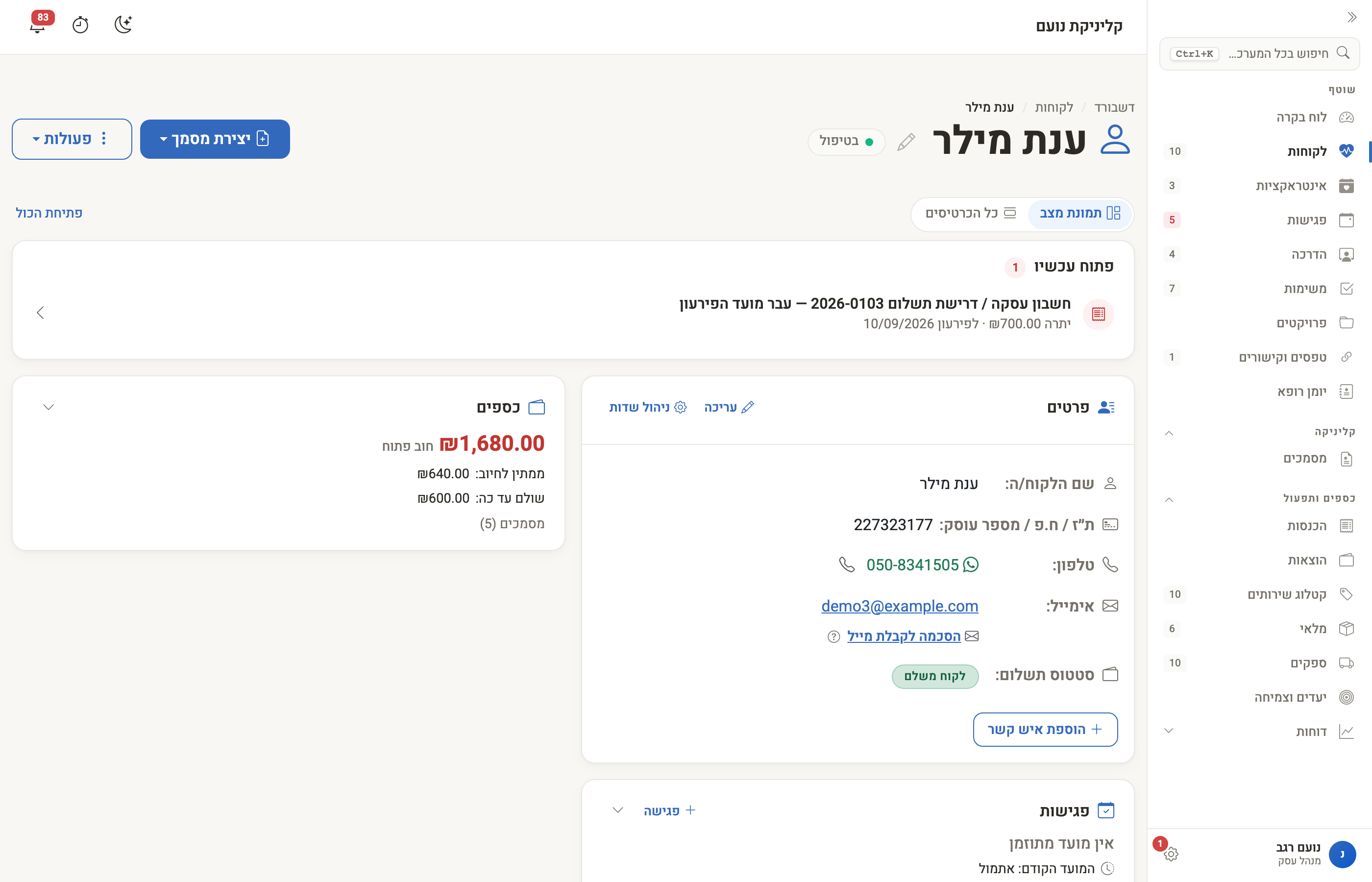The image size is (1372, 882).
Task: Open קטלוג שירותים in the sidebar
Action: tap(1260, 594)
